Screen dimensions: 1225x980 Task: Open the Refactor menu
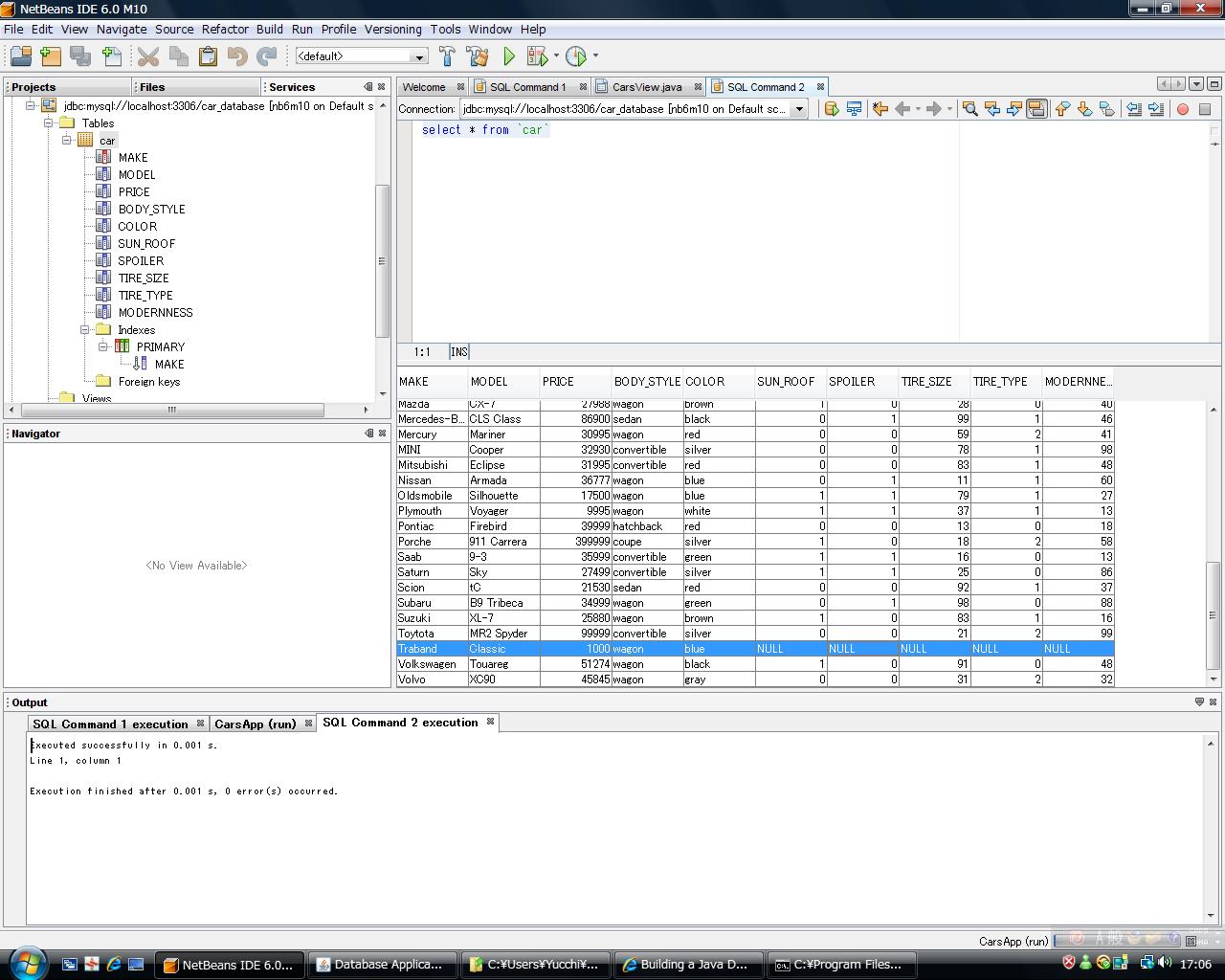[x=225, y=30]
